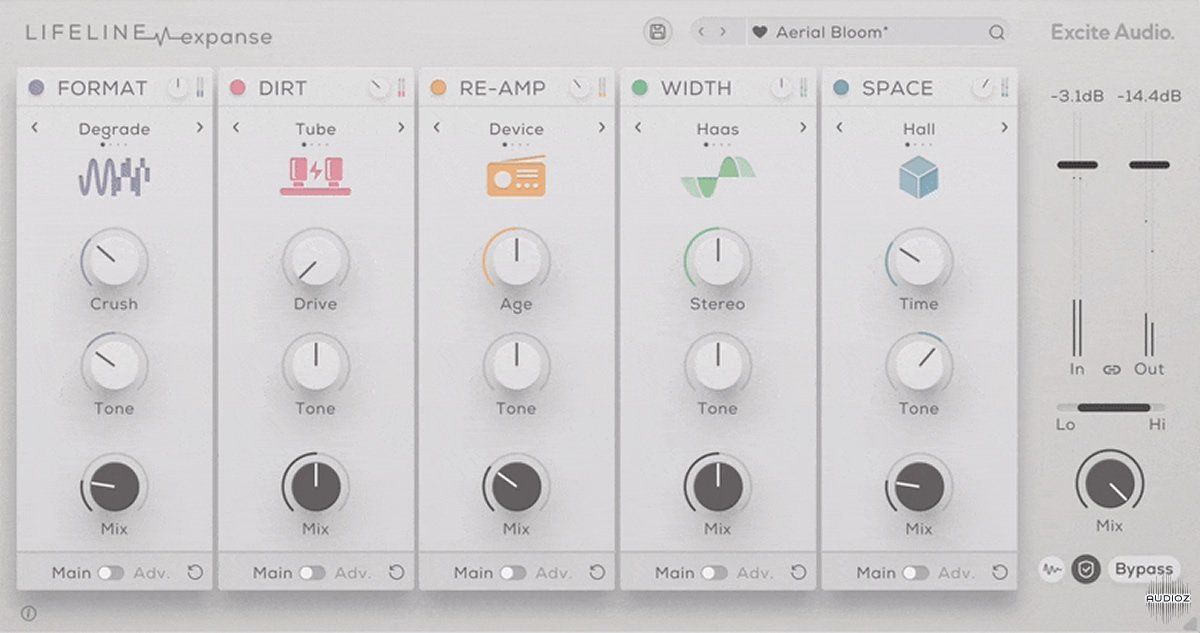This screenshot has height=633, width=1200.
Task: Reset the FORMAT module with its reset icon
Action: click(195, 573)
